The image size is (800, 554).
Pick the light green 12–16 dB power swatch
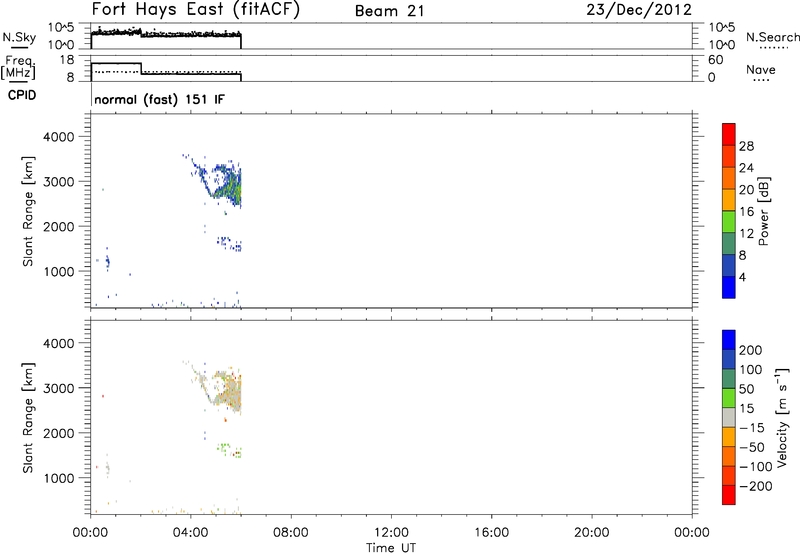tap(729, 222)
